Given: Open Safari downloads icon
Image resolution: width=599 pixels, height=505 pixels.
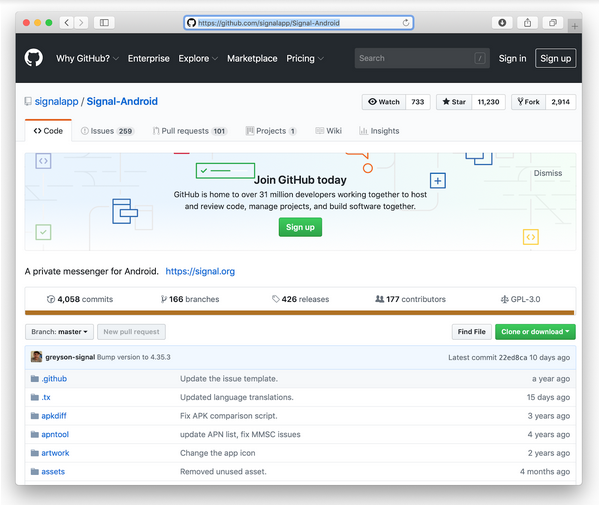Looking at the screenshot, I should (x=502, y=23).
